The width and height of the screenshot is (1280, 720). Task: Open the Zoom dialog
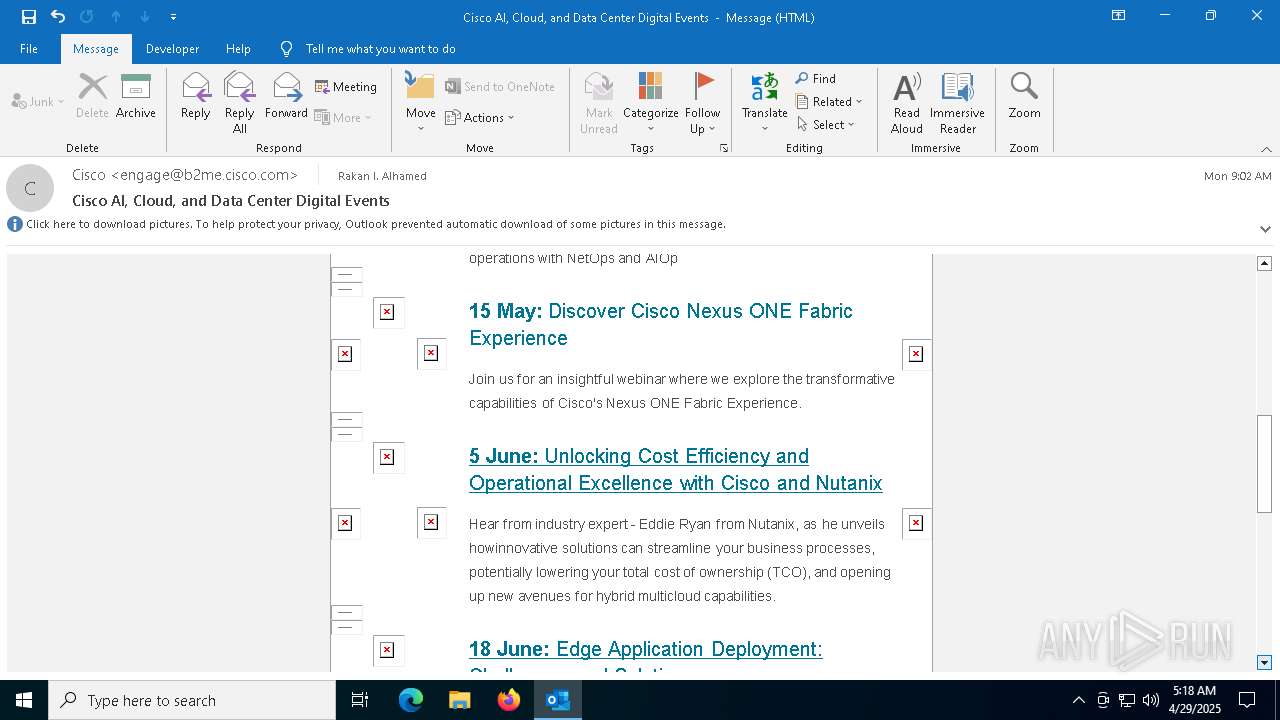coord(1024,96)
